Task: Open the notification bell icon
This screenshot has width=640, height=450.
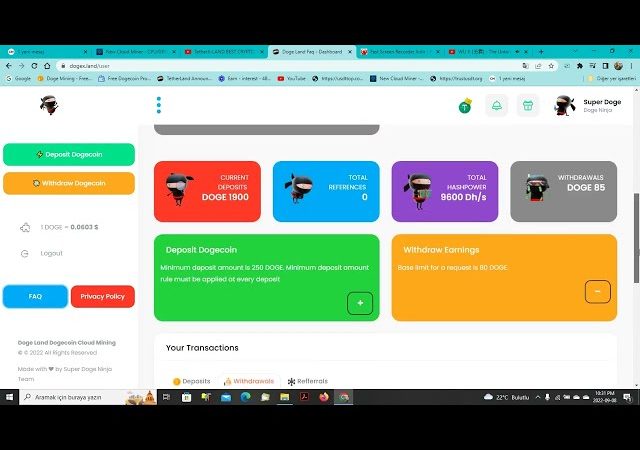Action: coord(497,105)
